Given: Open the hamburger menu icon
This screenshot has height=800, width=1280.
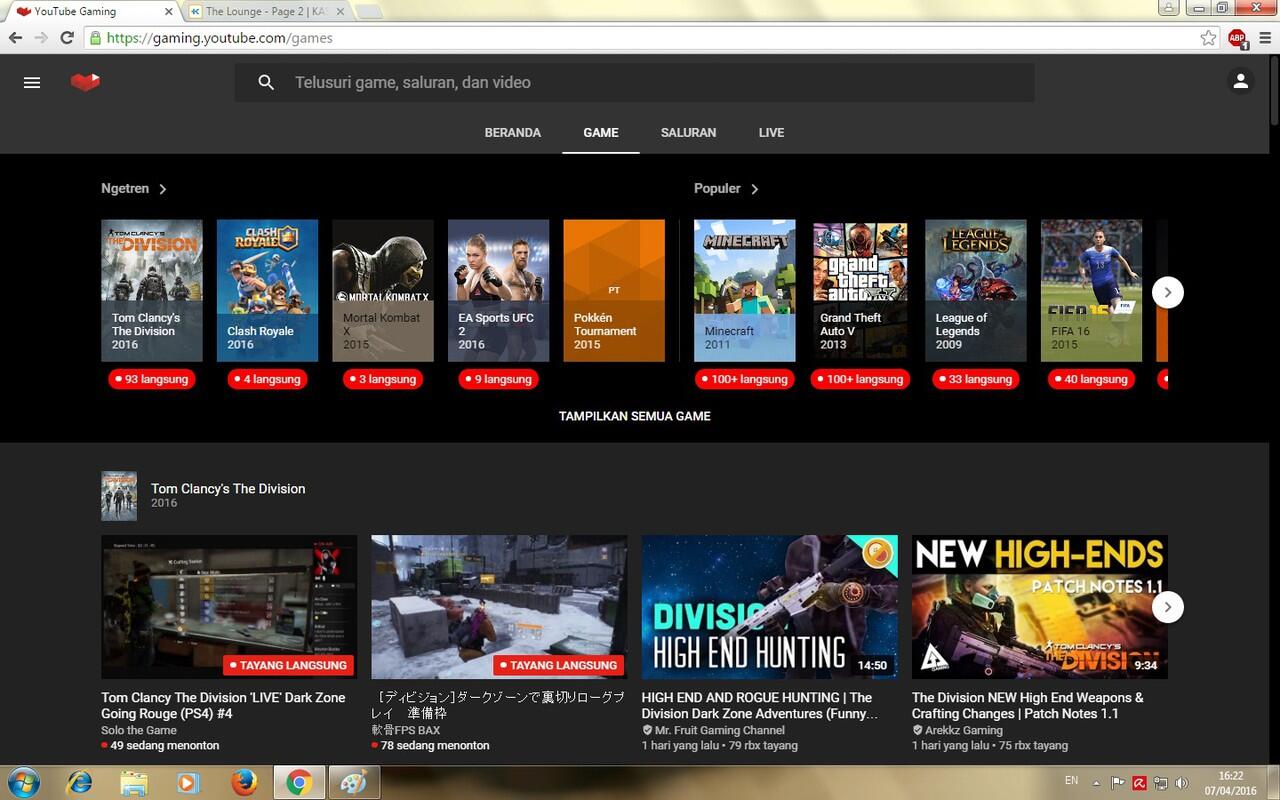Looking at the screenshot, I should click(32, 82).
